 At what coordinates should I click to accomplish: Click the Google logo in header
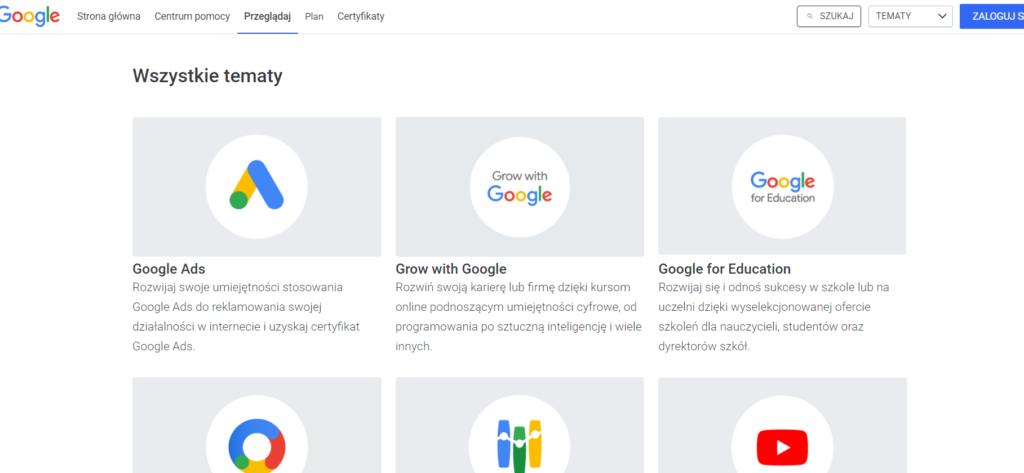29,16
